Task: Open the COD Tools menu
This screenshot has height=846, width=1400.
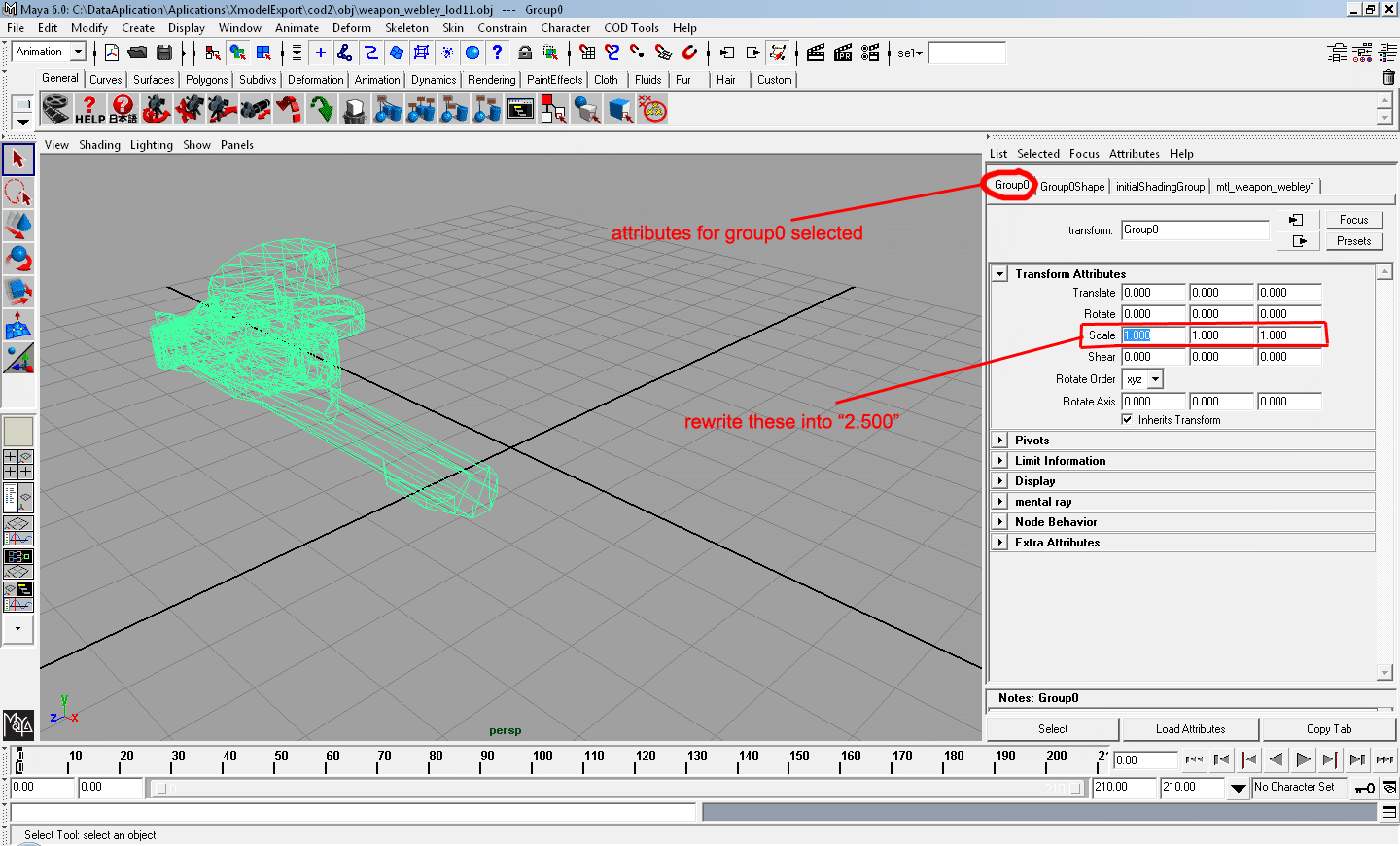Action: point(631,28)
